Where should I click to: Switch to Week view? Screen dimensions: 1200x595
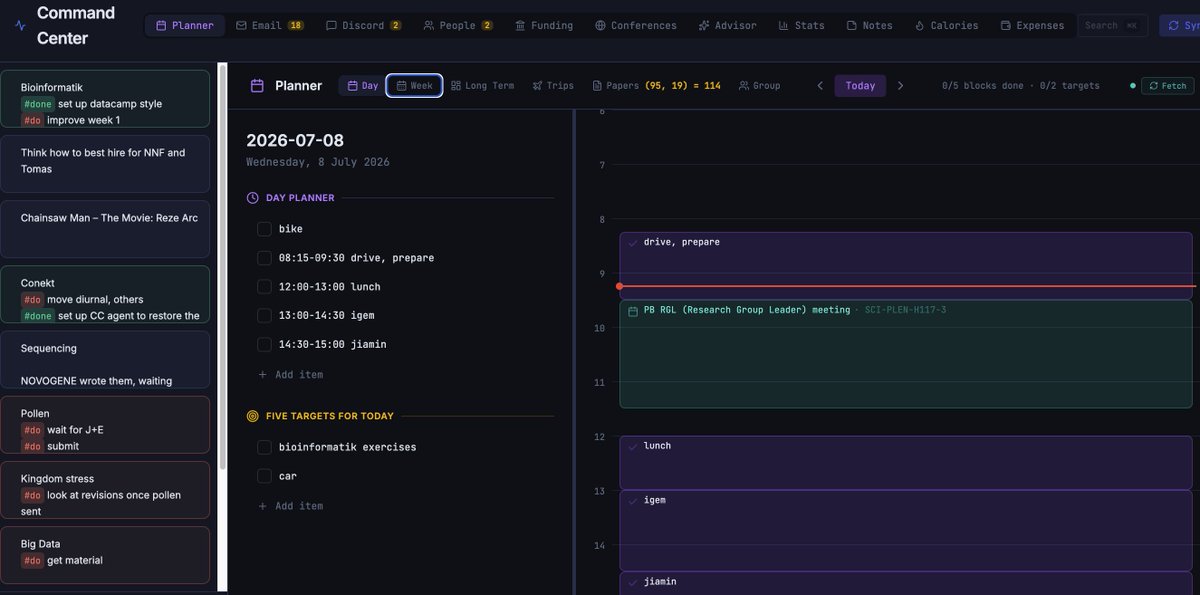click(414, 85)
